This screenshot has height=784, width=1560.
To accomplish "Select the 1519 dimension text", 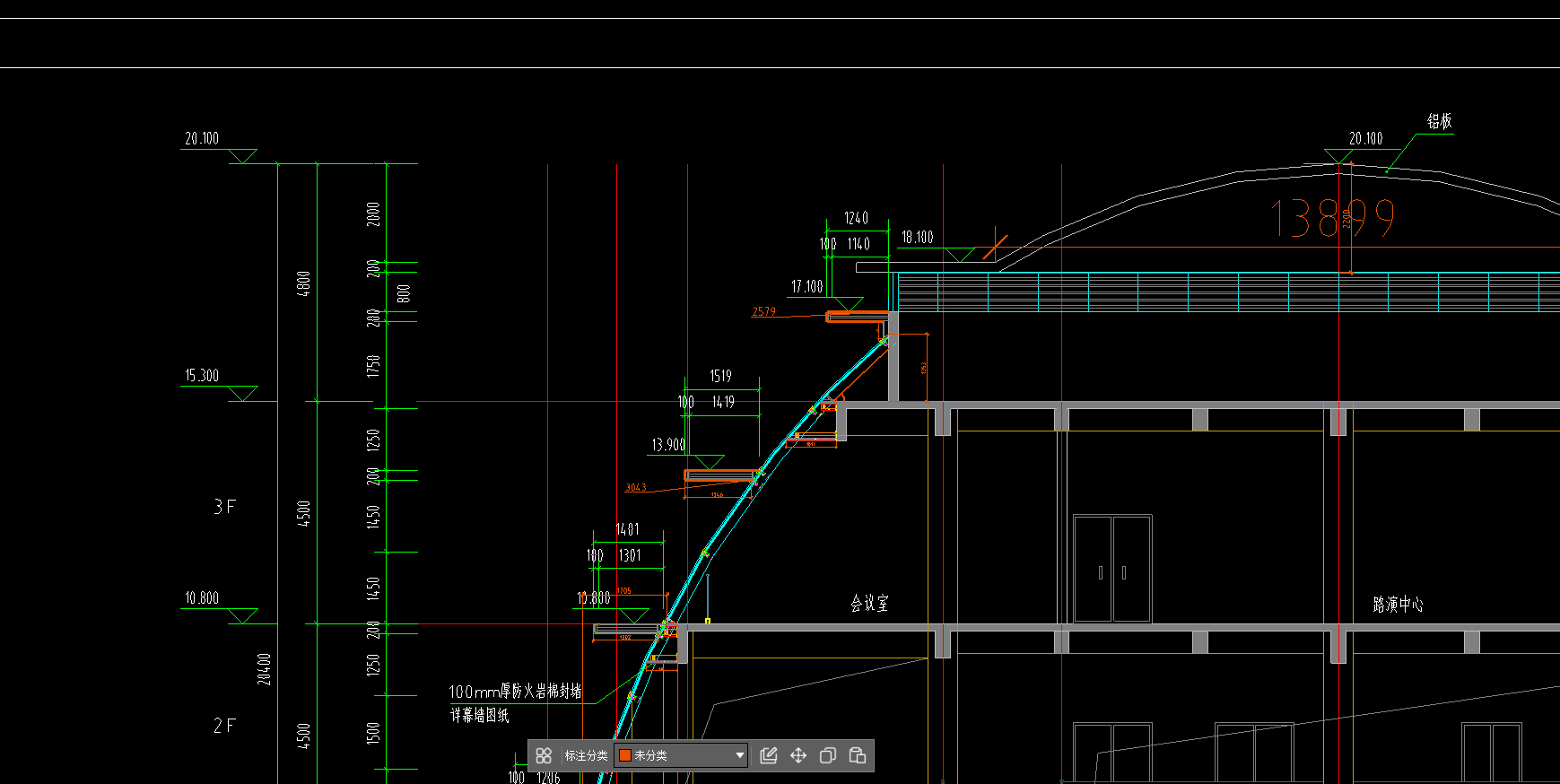I will (720, 376).
